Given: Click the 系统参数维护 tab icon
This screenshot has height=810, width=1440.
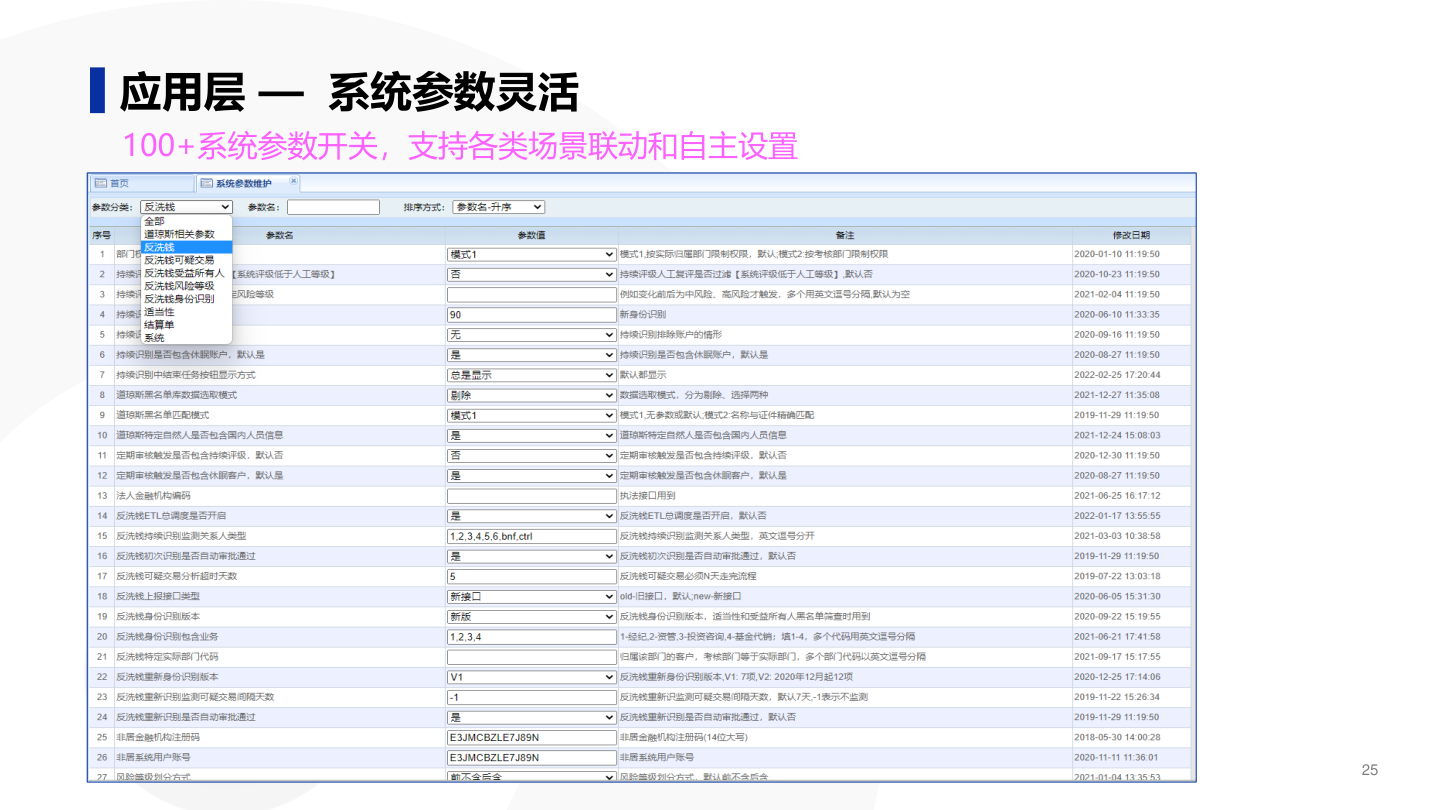Looking at the screenshot, I should [x=206, y=183].
